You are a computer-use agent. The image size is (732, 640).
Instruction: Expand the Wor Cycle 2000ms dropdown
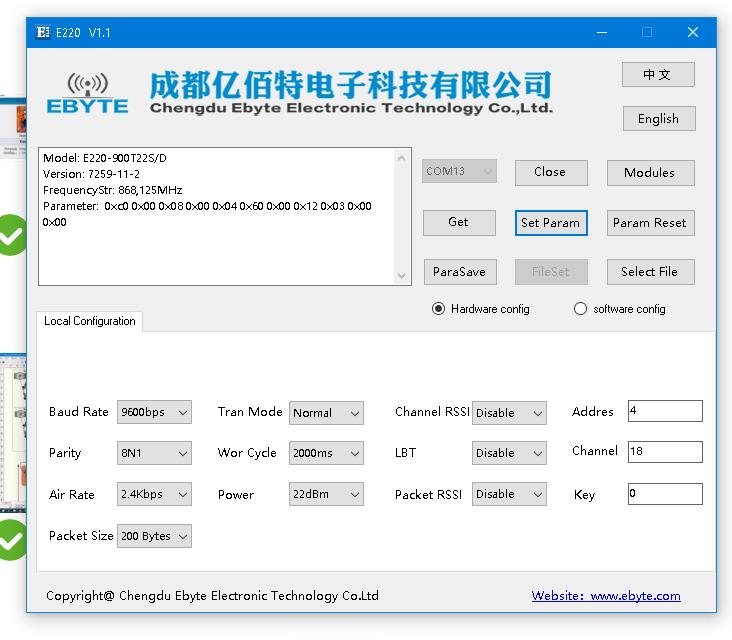pos(326,453)
